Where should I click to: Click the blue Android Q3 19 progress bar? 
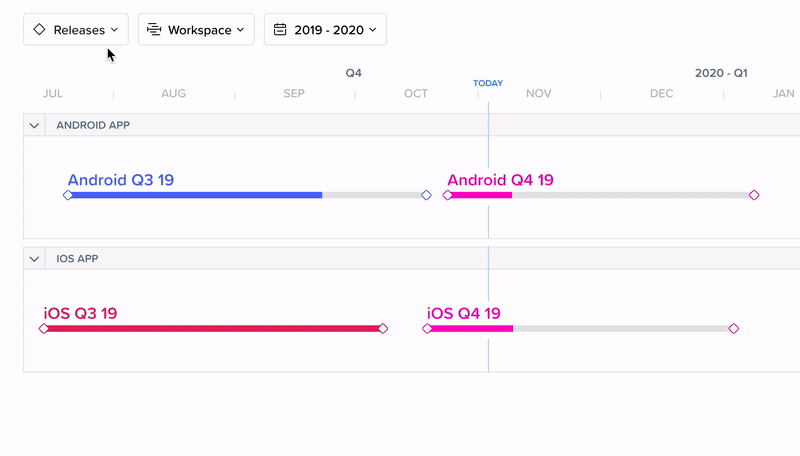pyautogui.click(x=196, y=195)
